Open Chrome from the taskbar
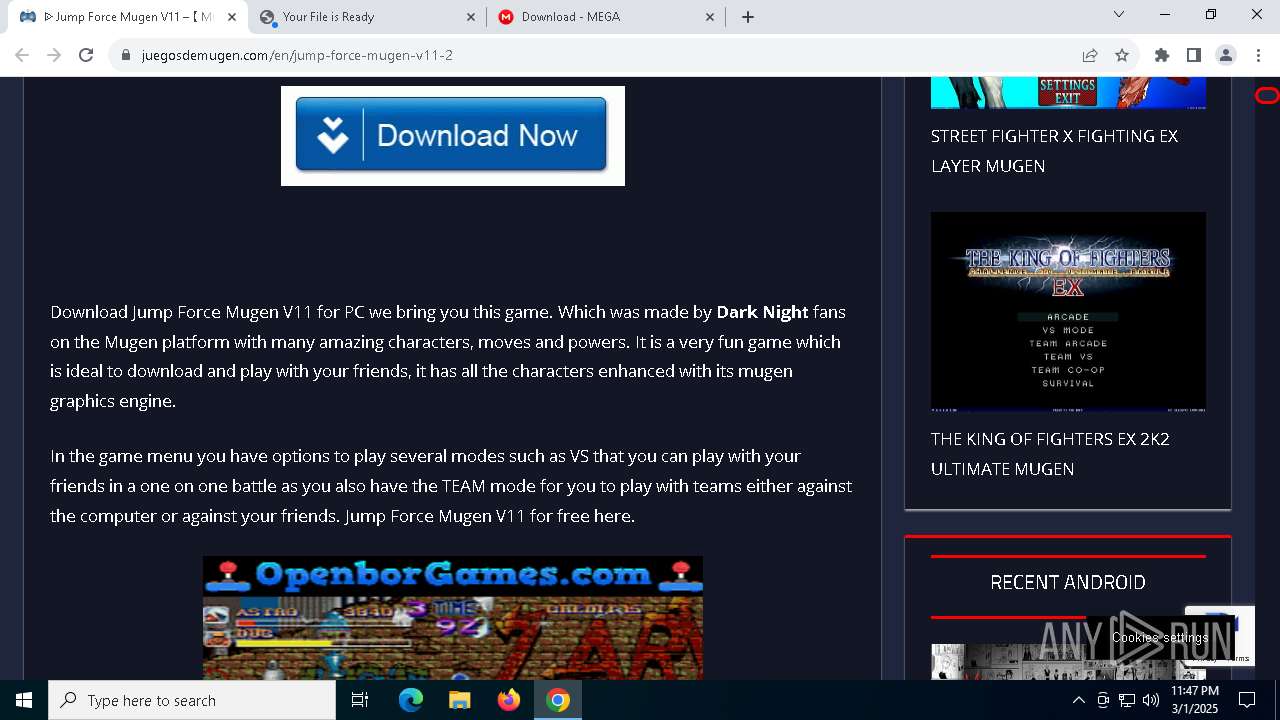 [x=558, y=700]
